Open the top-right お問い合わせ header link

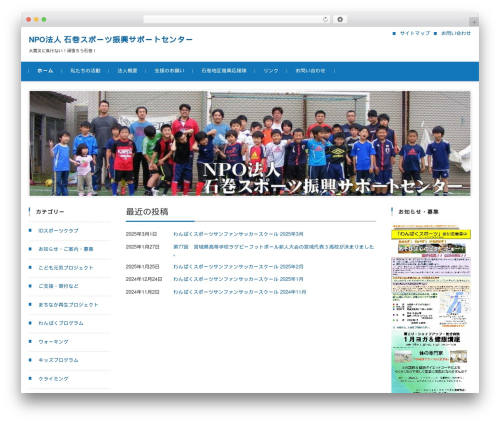click(x=456, y=33)
